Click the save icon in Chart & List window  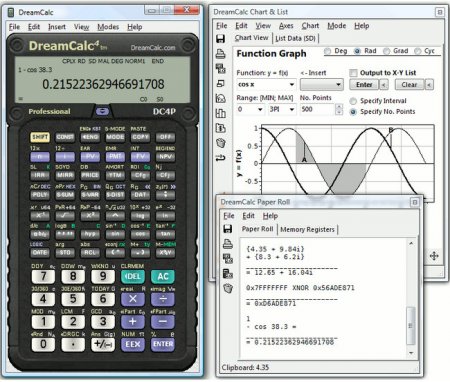pos(220,39)
